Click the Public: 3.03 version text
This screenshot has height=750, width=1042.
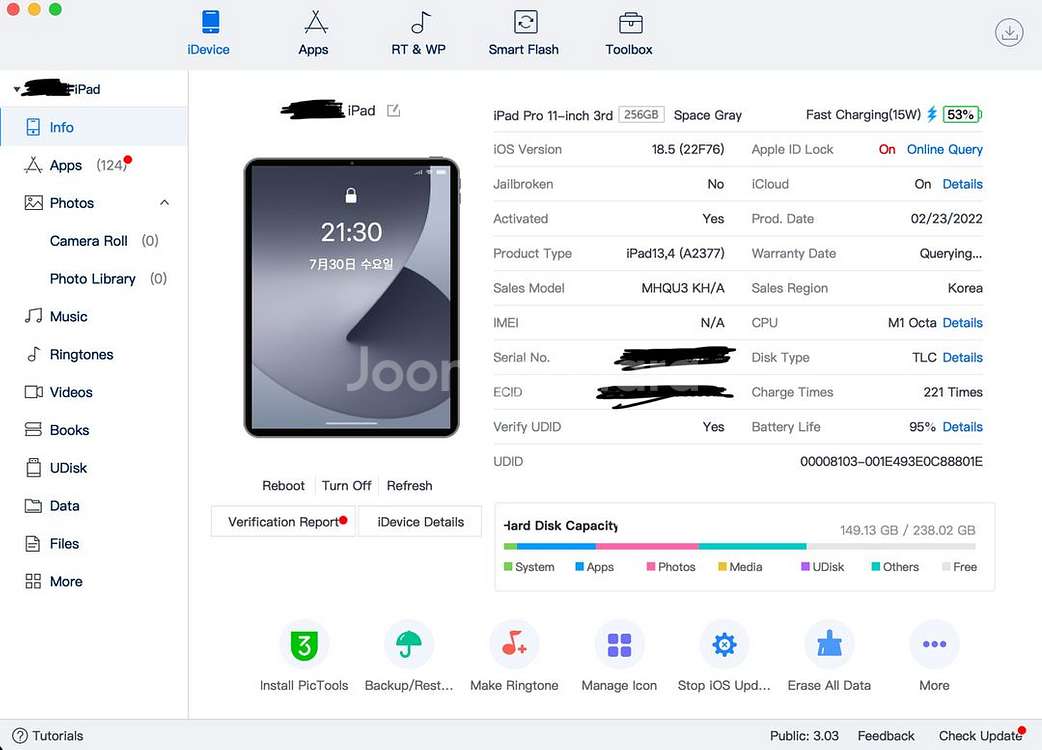(804, 735)
